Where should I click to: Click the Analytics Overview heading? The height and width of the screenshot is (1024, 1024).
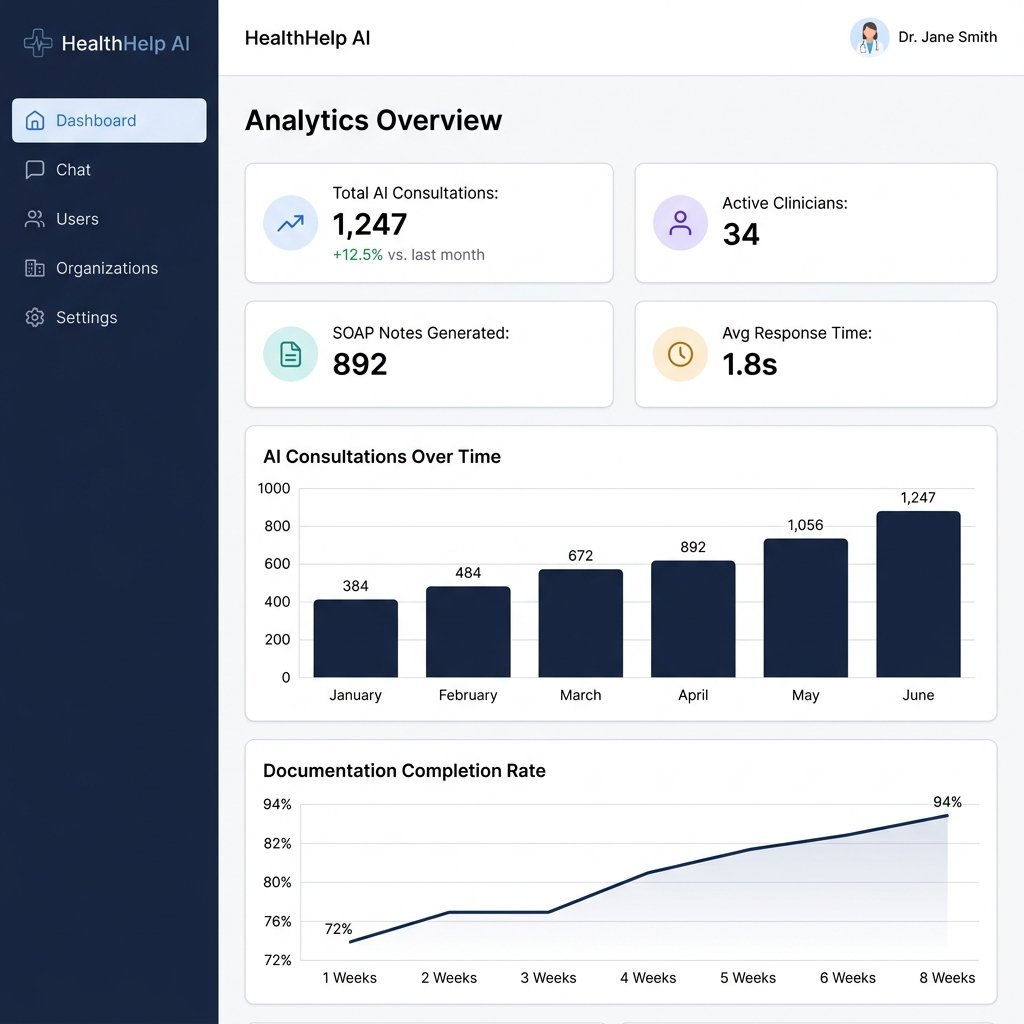coord(374,120)
